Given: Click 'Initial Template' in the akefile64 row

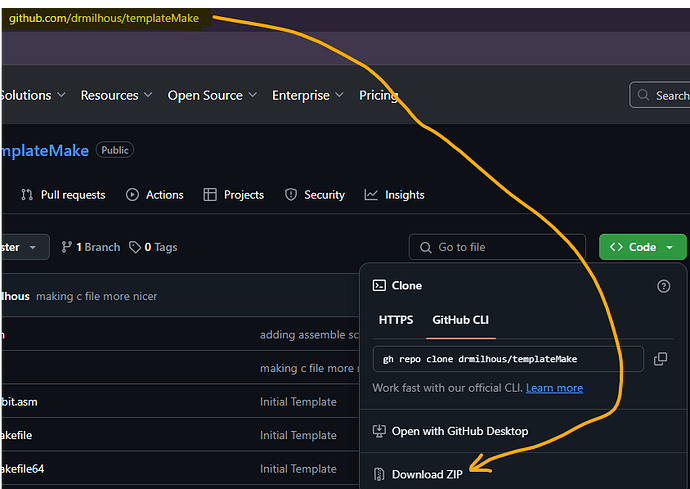Looking at the screenshot, I should [x=298, y=469].
